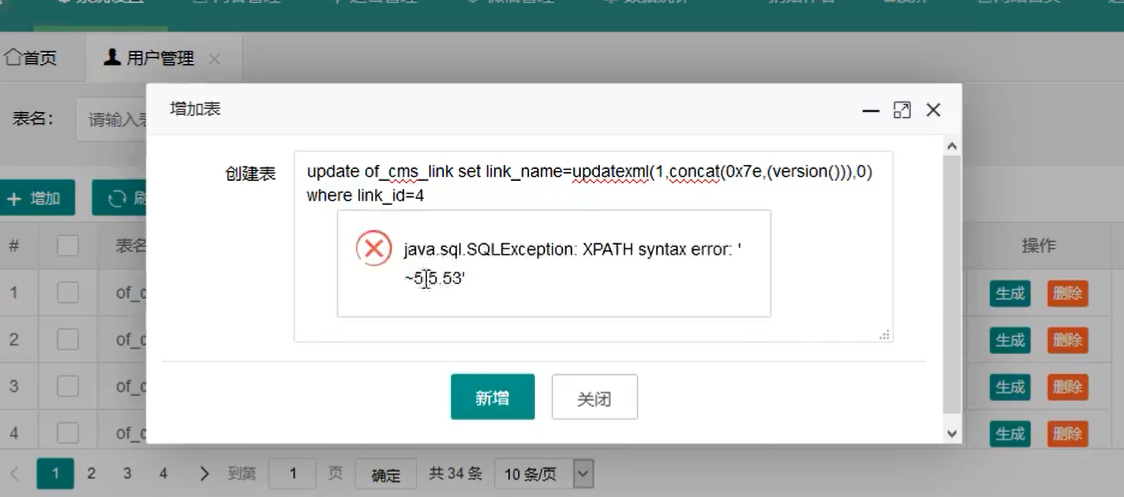
Task: Close the 增加表 dialog with X
Action: click(933, 110)
